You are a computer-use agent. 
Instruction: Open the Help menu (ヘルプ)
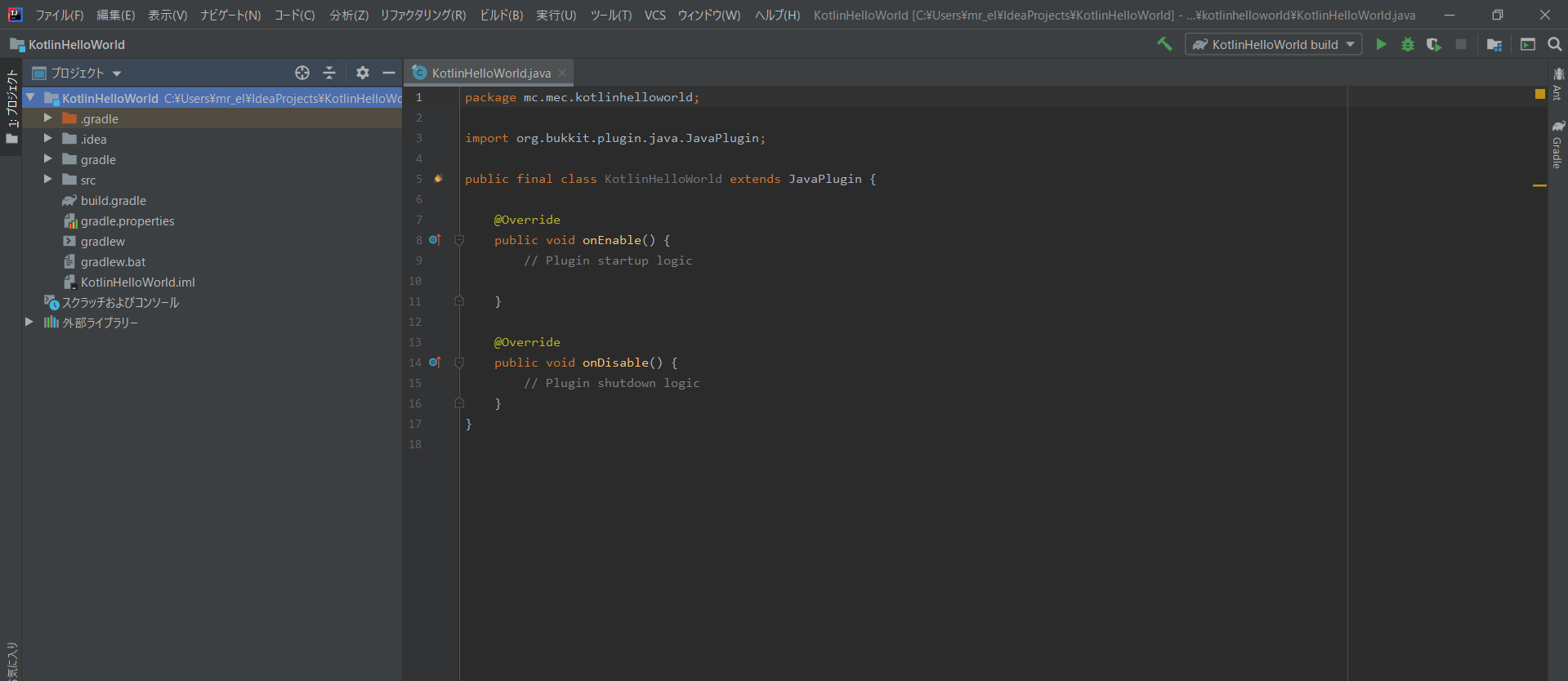[777, 15]
